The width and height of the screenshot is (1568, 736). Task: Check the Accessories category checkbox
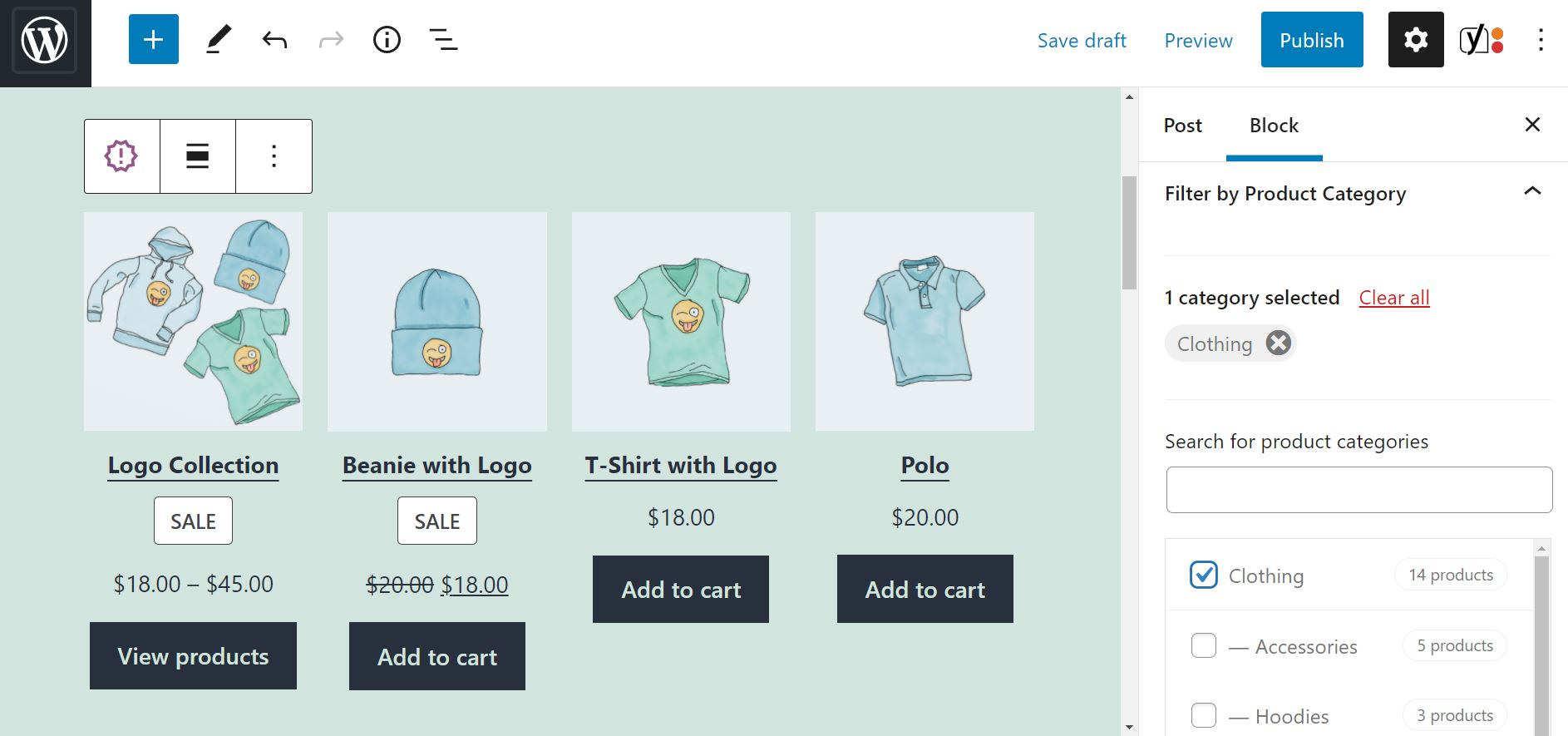pos(1203,645)
